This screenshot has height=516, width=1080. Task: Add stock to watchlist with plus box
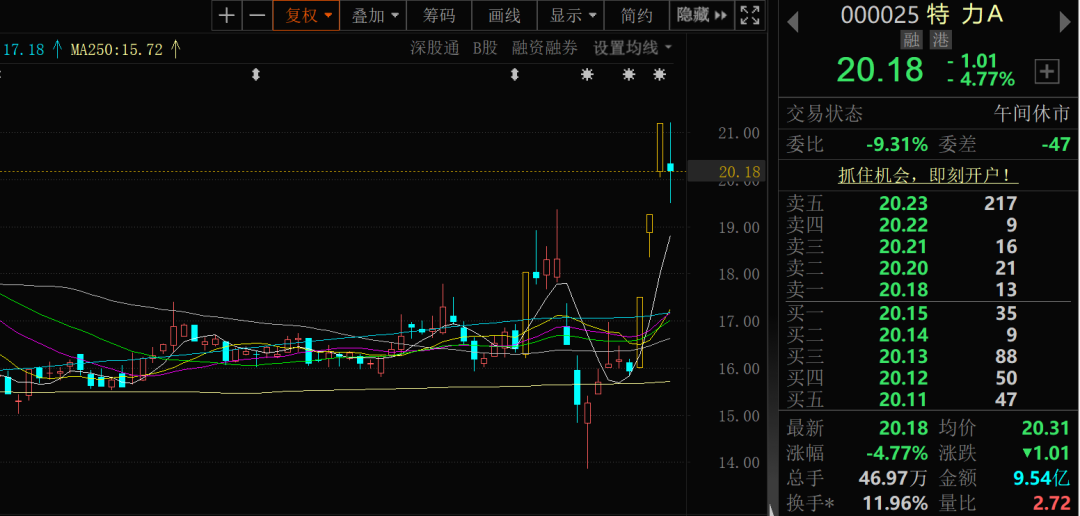[1047, 71]
